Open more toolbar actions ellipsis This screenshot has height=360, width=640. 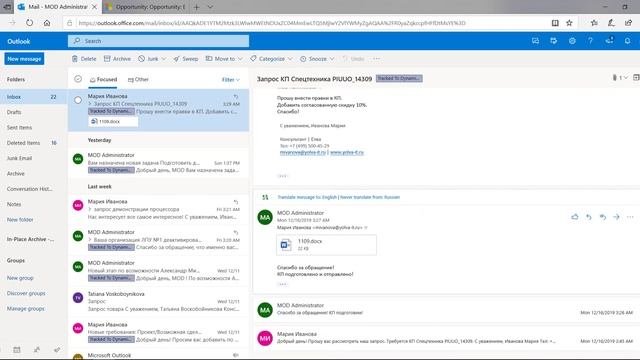[376, 59]
